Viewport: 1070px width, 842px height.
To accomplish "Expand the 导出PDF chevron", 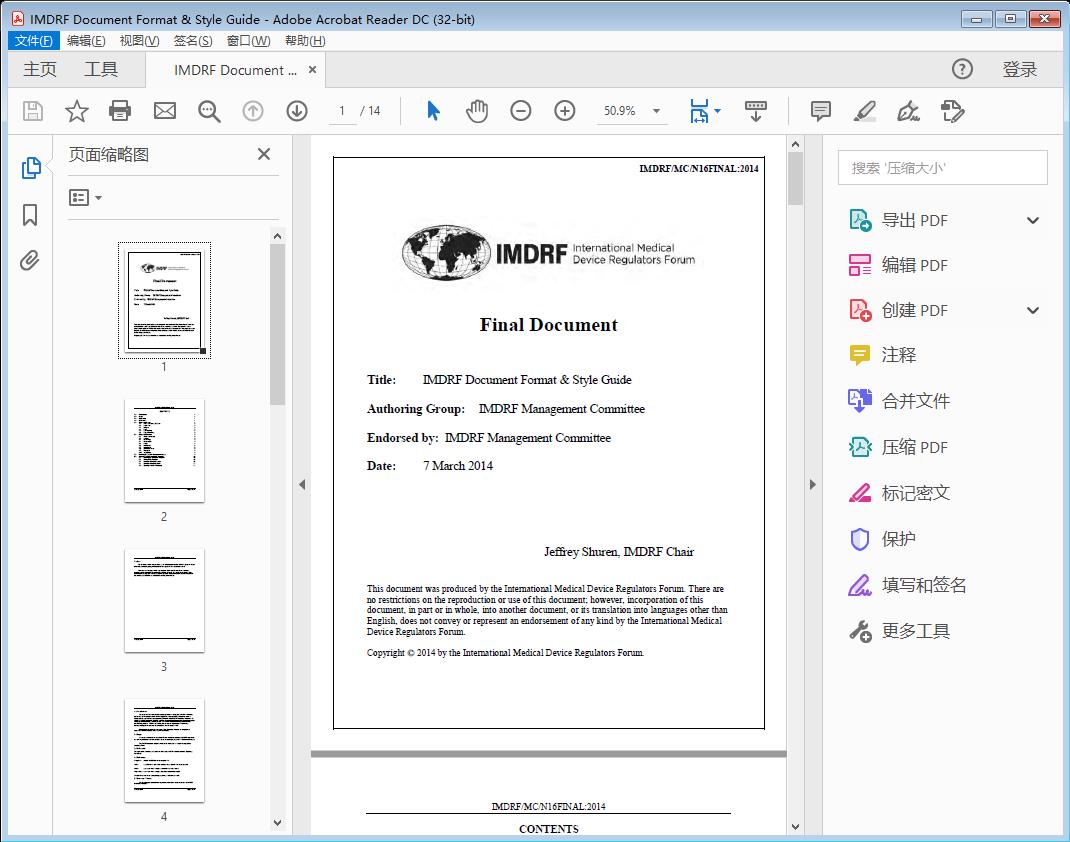I will [x=1032, y=219].
